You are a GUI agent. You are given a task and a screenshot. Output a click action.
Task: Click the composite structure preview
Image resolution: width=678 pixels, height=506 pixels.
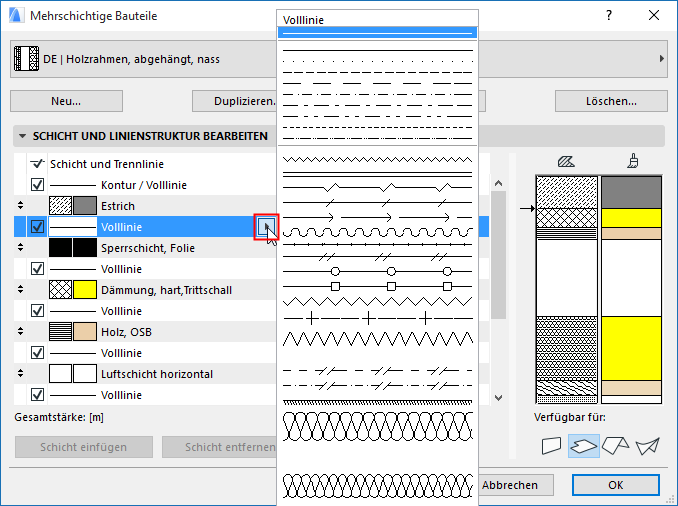click(599, 289)
